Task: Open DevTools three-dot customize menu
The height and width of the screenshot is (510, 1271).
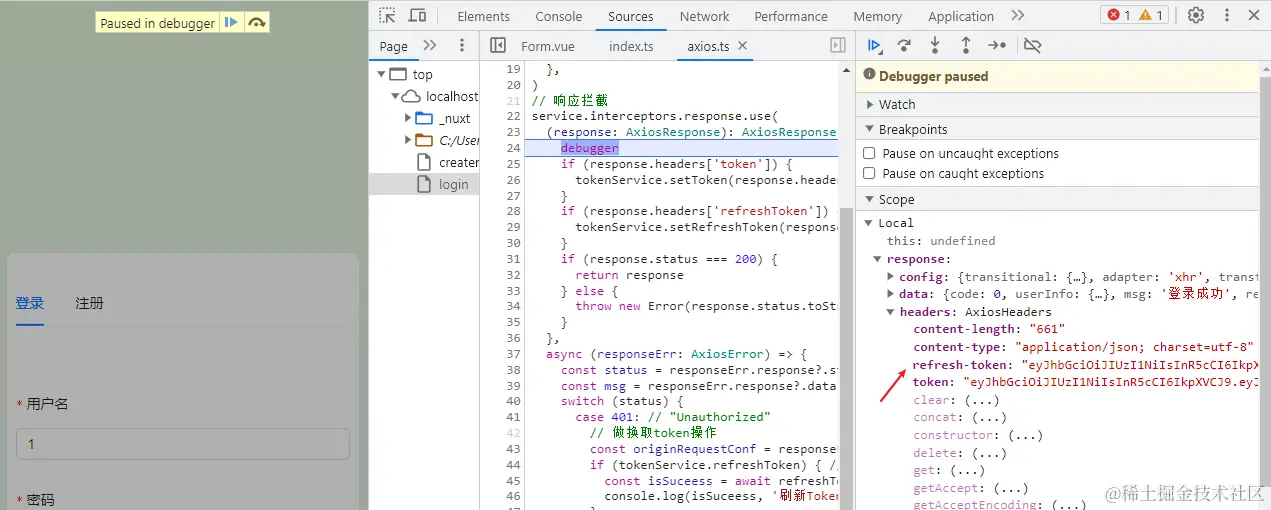Action: pyautogui.click(x=1227, y=15)
